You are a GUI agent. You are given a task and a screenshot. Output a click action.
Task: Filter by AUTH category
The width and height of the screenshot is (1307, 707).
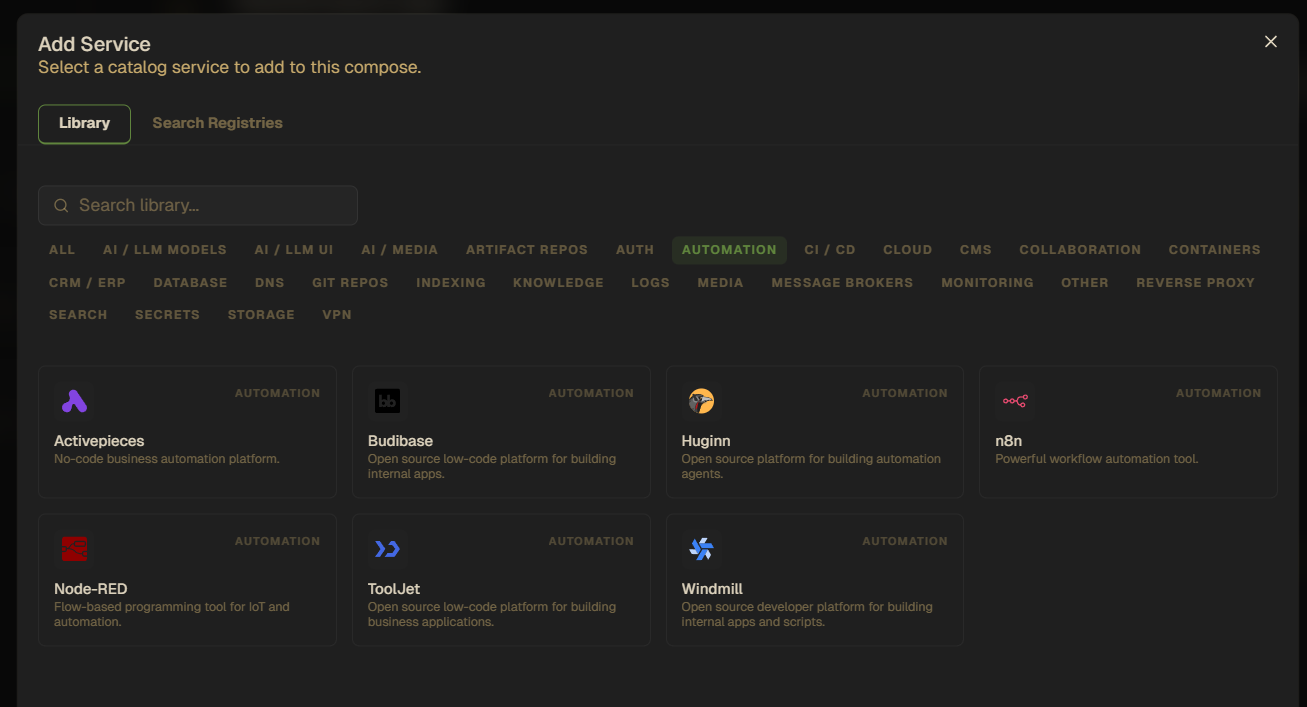pyautogui.click(x=635, y=250)
